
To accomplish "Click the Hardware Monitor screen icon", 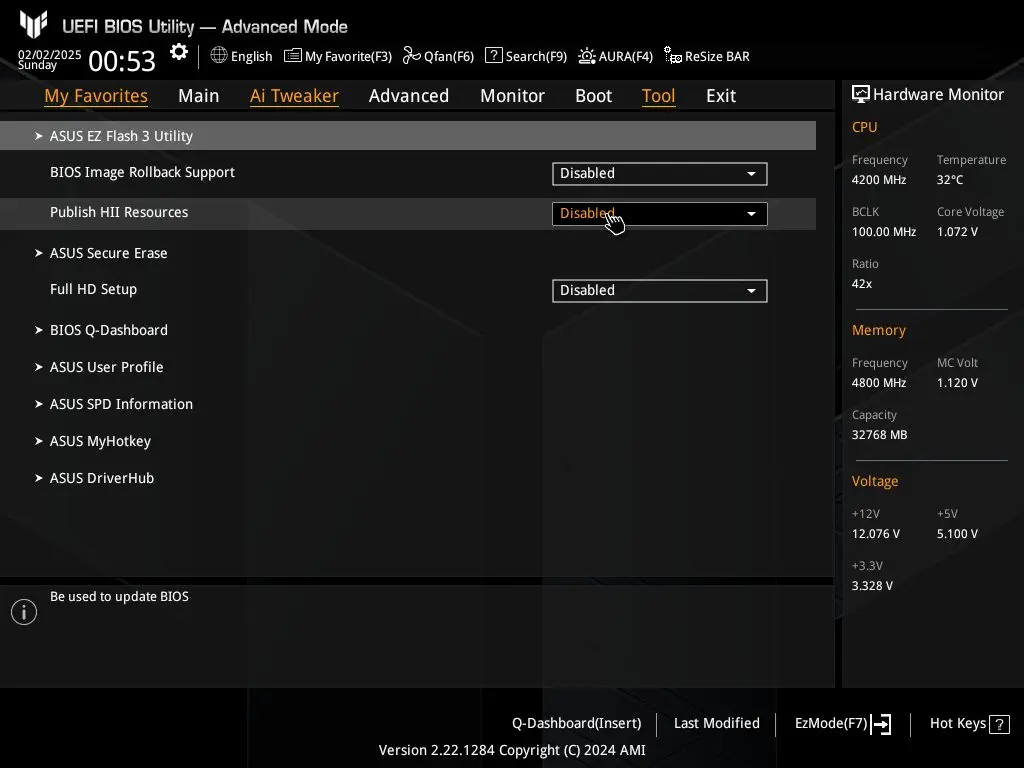I will (861, 95).
